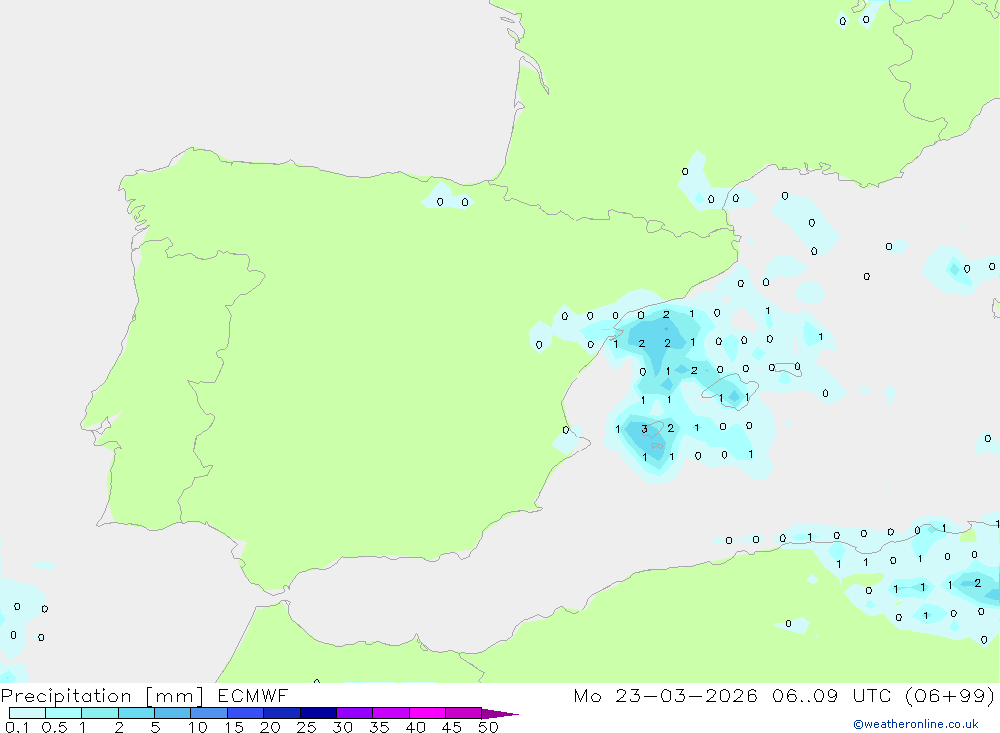Open the weatheronline.co.uk copyright link

pos(915,724)
